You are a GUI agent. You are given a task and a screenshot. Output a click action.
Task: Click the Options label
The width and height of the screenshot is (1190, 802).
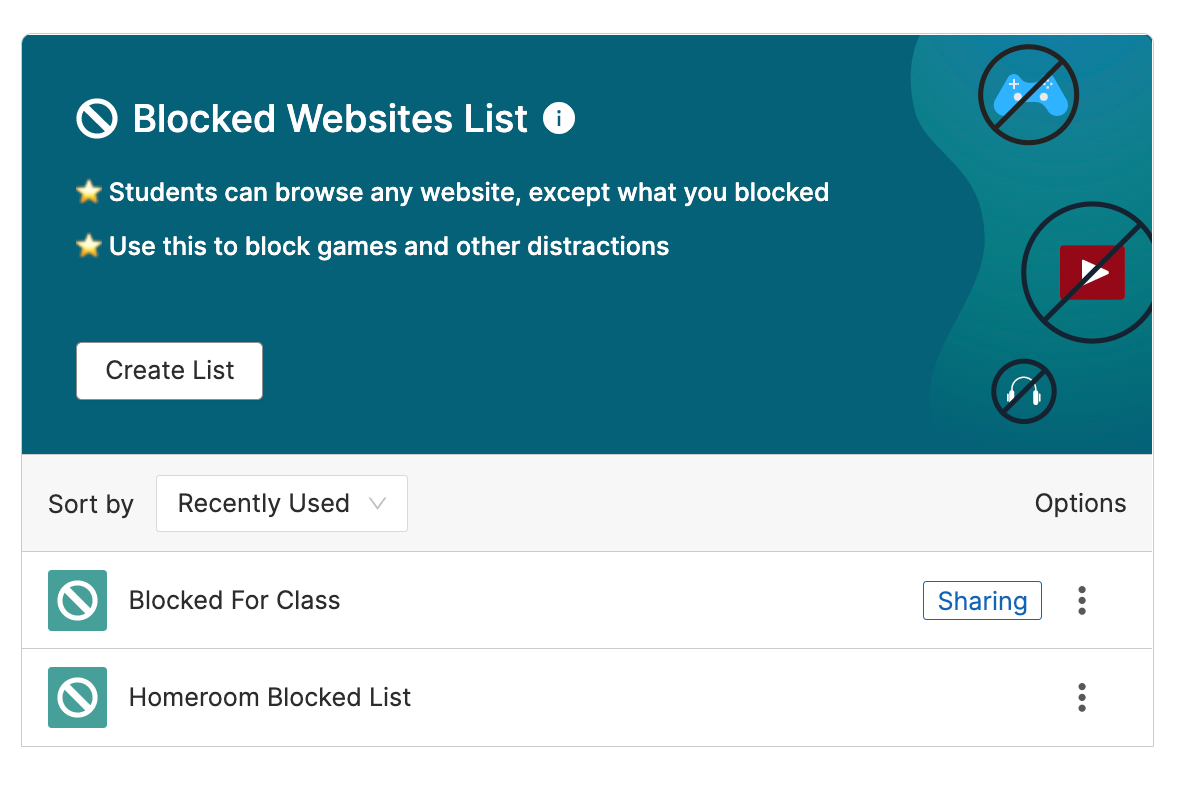pos(1080,503)
